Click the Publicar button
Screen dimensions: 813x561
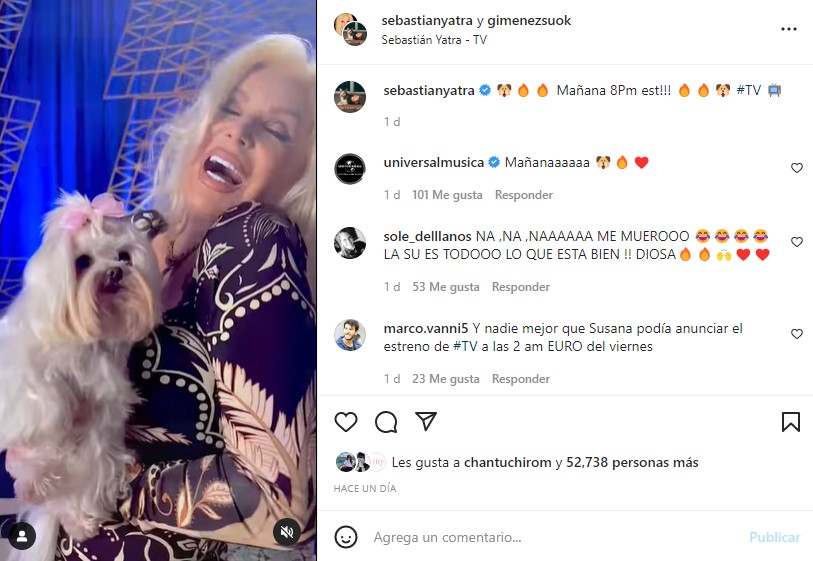775,537
